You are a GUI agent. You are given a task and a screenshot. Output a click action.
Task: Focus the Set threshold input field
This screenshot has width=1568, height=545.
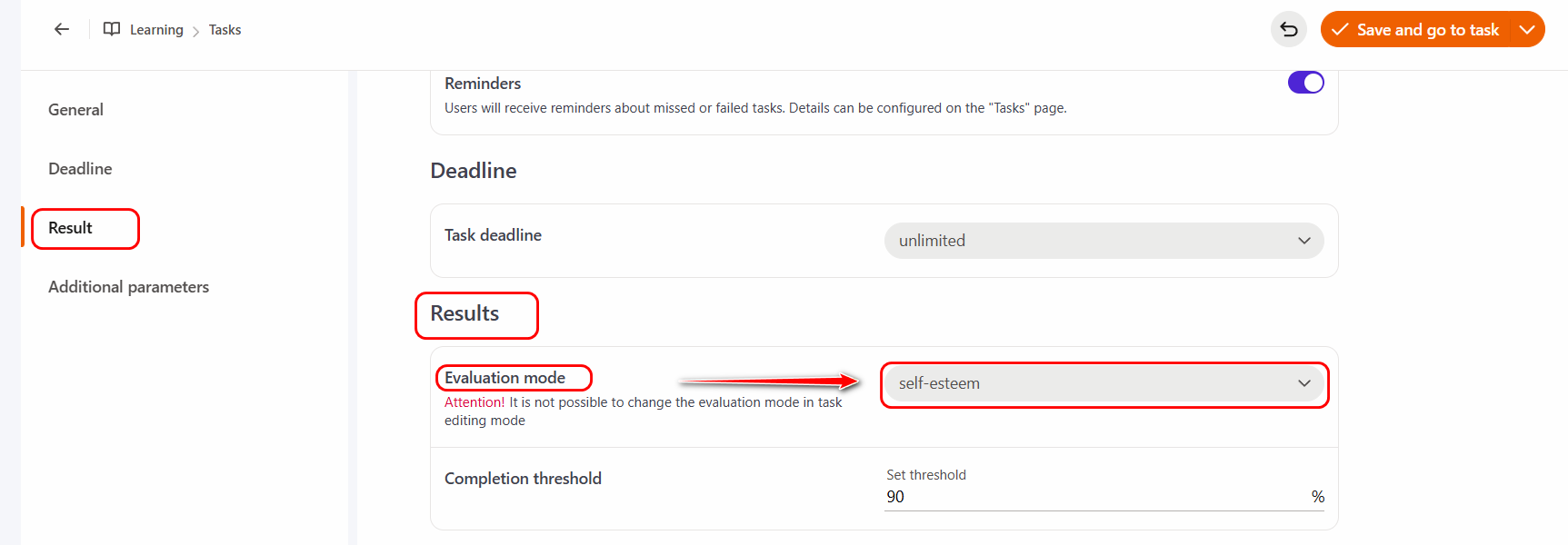pyautogui.click(x=1091, y=497)
